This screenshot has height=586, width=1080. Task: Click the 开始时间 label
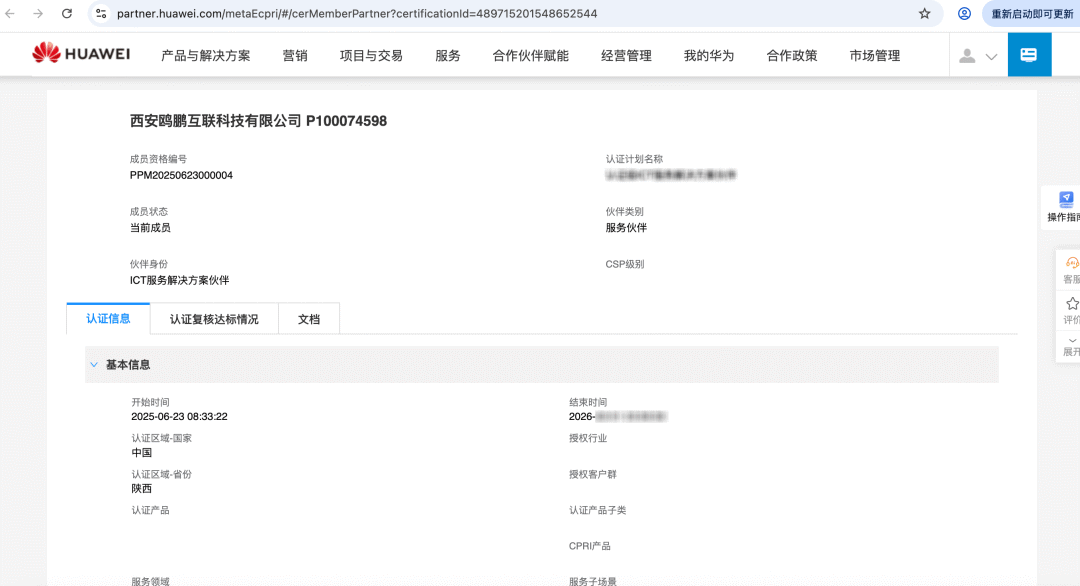pos(150,402)
